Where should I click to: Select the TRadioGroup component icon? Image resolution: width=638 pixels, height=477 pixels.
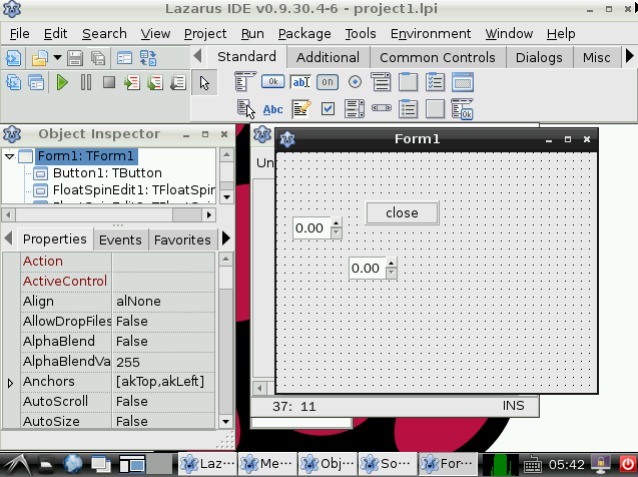point(408,109)
